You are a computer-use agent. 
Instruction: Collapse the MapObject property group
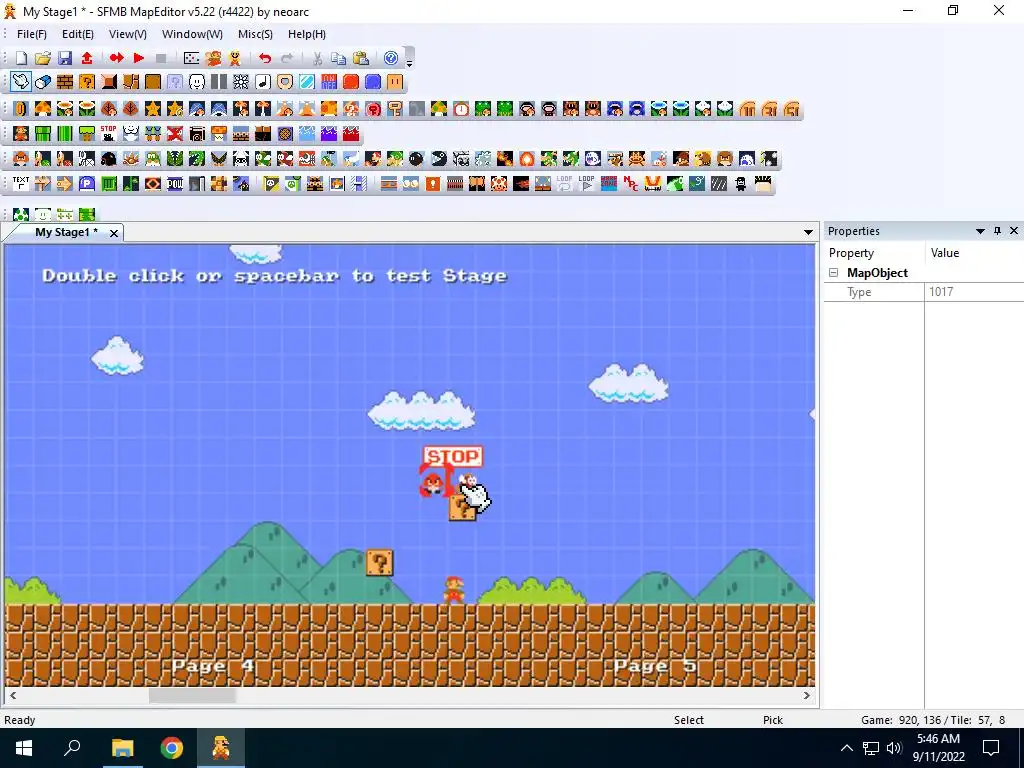pos(834,273)
